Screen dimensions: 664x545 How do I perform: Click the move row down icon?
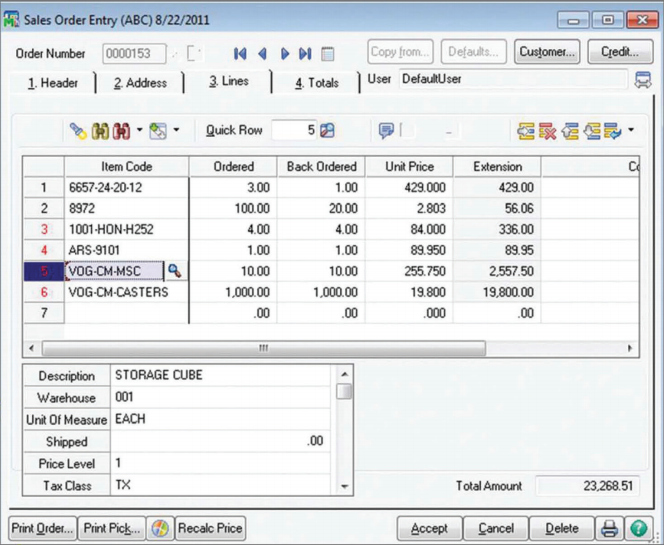(x=592, y=131)
